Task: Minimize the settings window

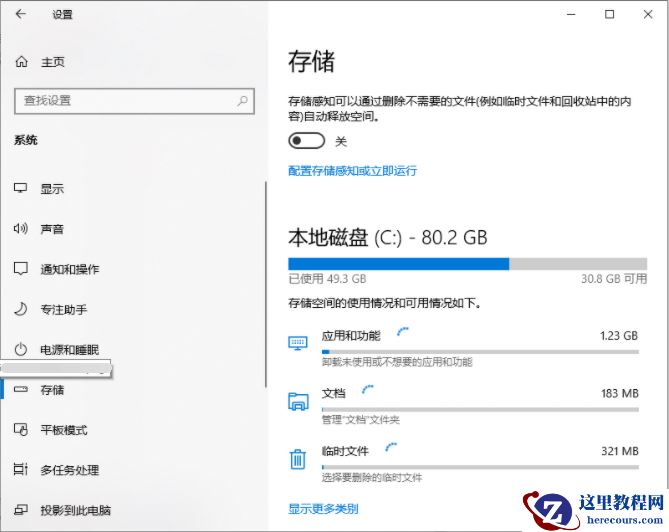Action: point(571,14)
